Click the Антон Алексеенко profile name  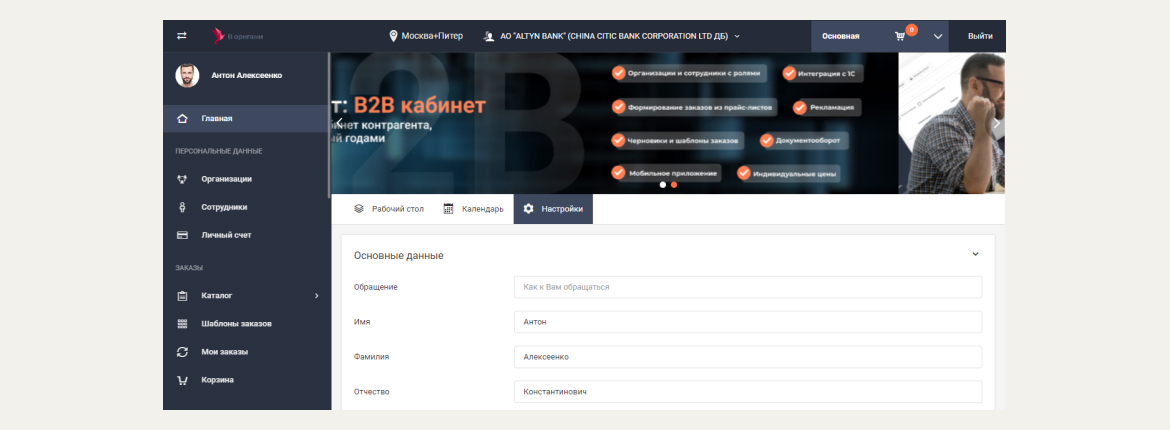click(247, 75)
